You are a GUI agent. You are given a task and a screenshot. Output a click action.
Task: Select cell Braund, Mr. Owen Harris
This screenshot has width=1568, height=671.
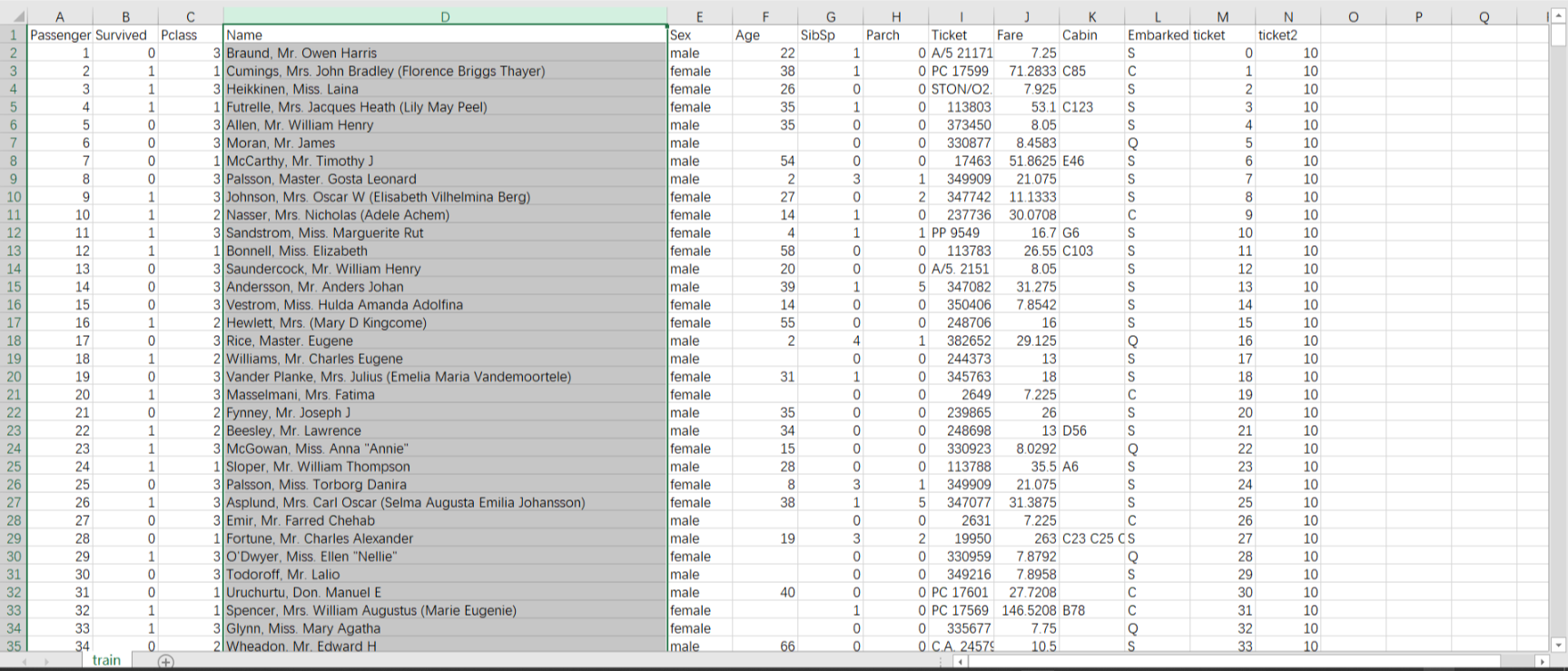tap(445, 53)
